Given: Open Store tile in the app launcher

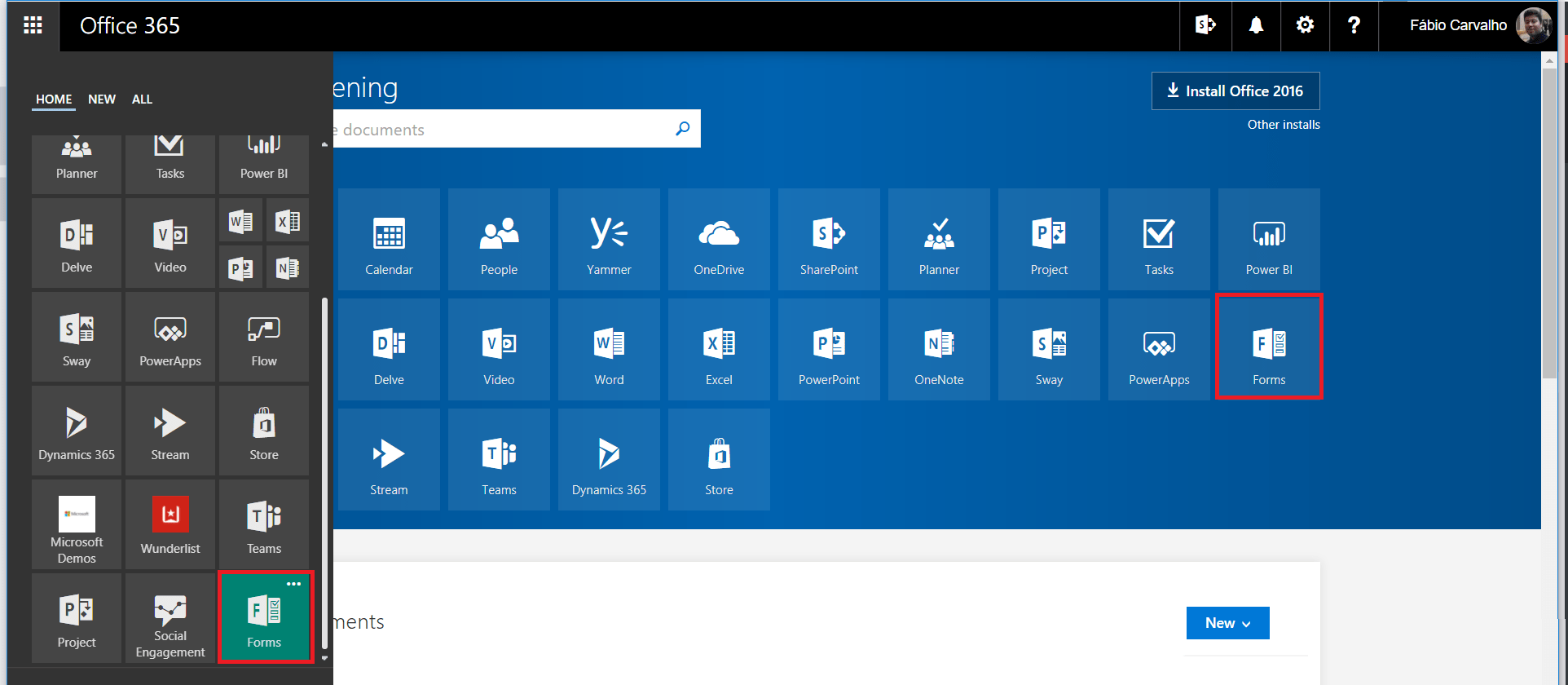Looking at the screenshot, I should click(264, 431).
